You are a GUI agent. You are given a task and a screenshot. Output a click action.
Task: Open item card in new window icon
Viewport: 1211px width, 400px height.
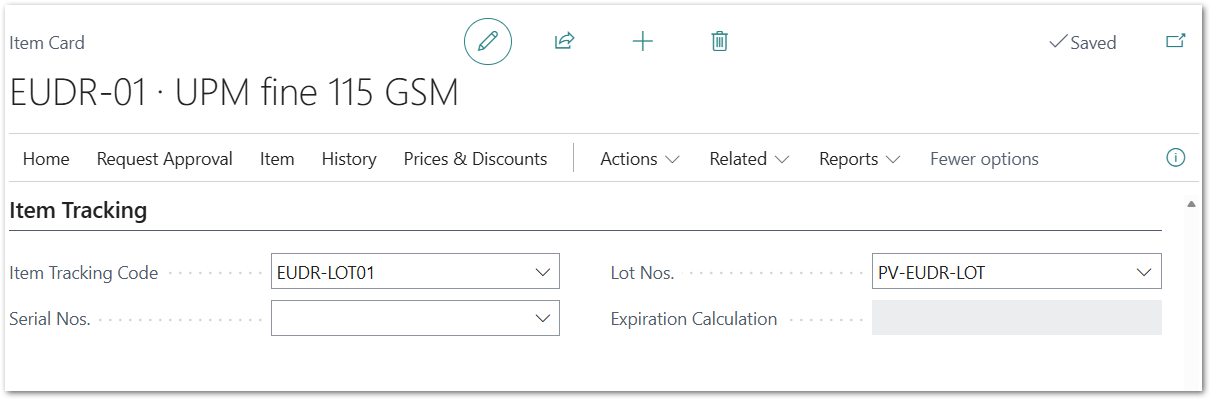pos(1176,42)
